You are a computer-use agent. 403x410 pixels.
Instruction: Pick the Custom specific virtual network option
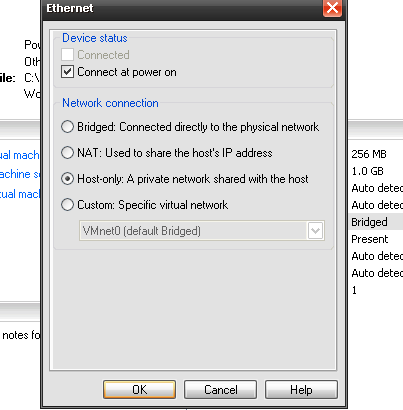tap(67, 205)
